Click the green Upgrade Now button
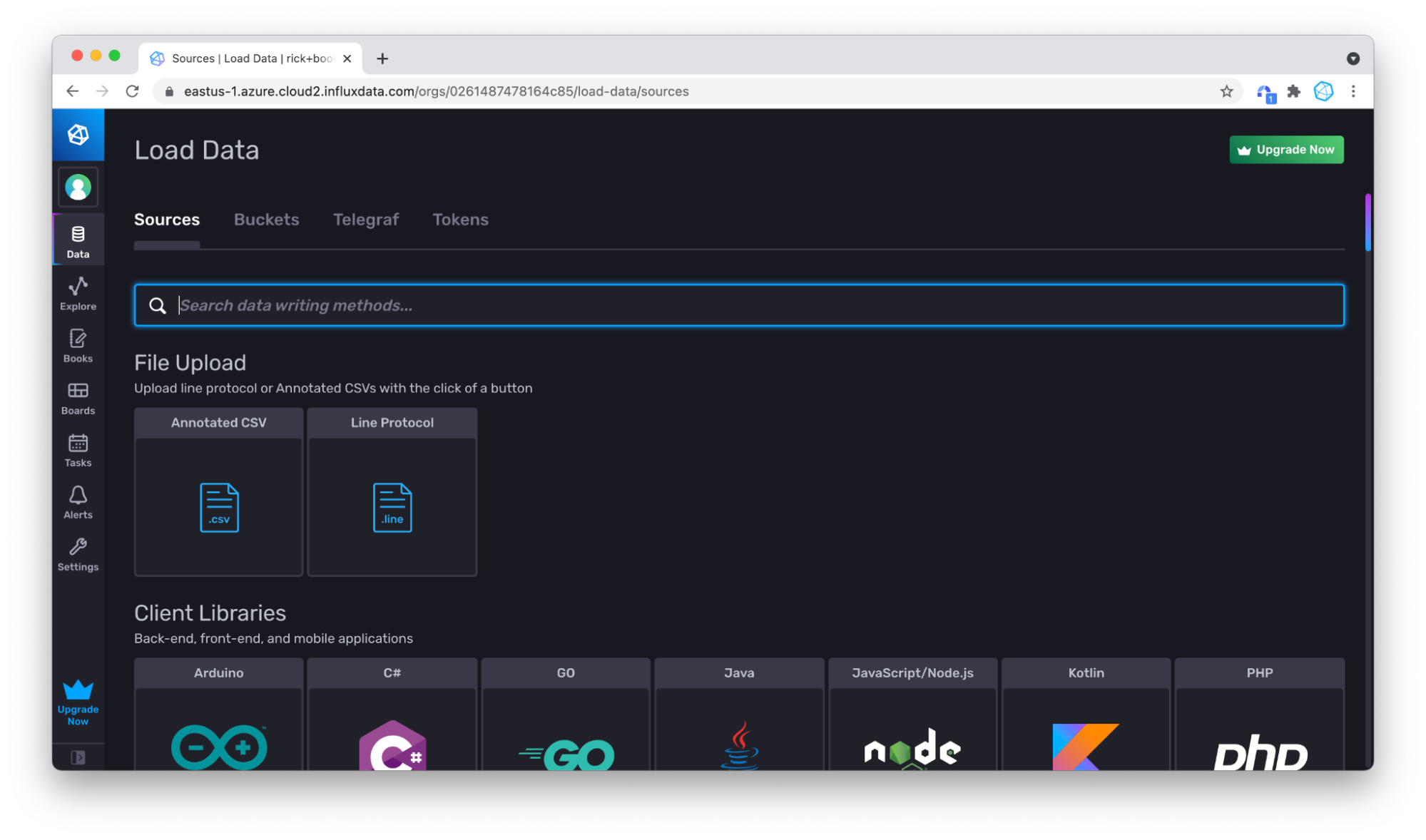Screen dimensions: 1426x840 coord(1286,150)
